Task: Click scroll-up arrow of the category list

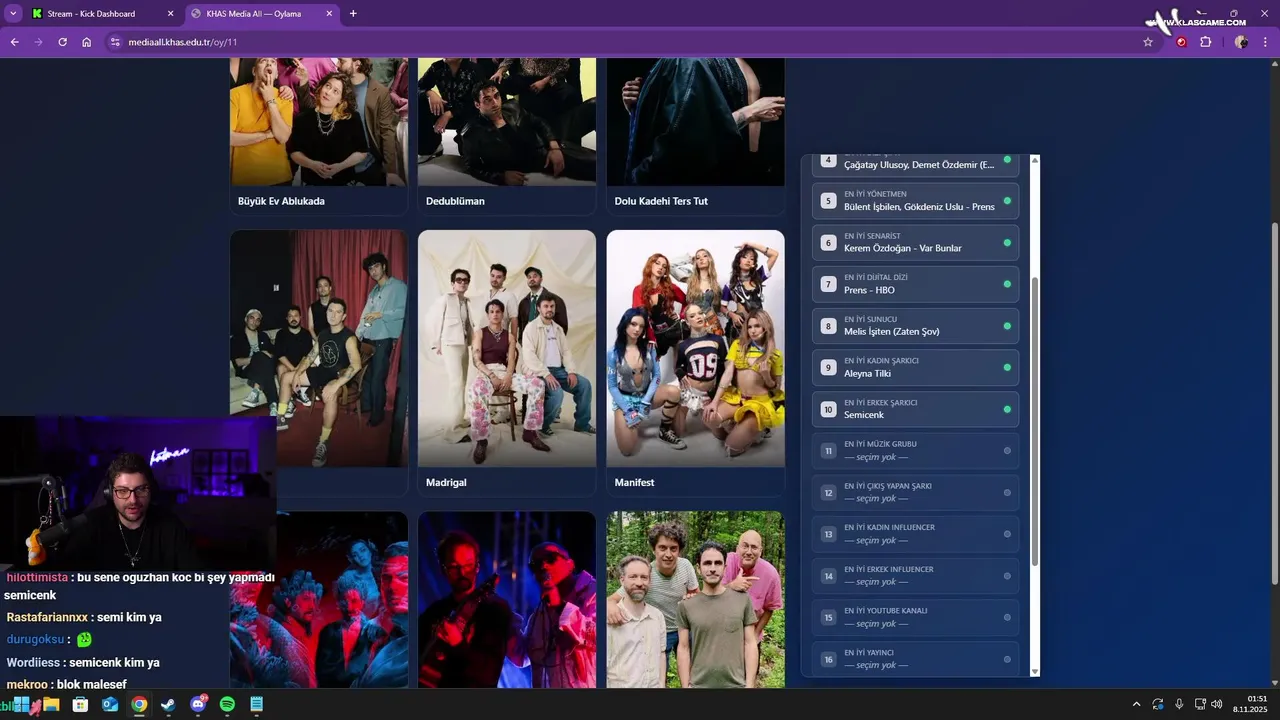Action: [1035, 160]
